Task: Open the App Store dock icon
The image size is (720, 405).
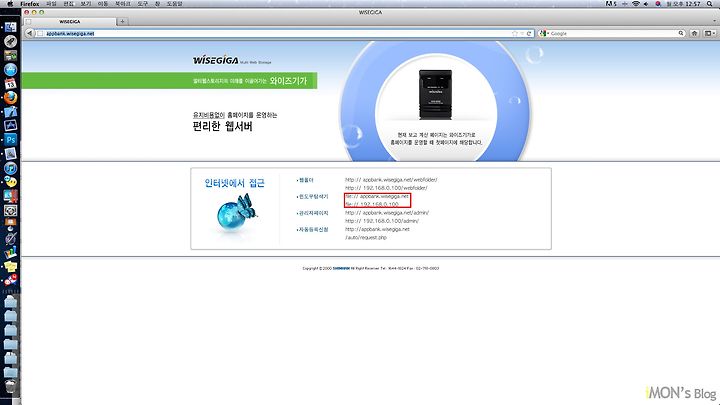Action: (10, 69)
